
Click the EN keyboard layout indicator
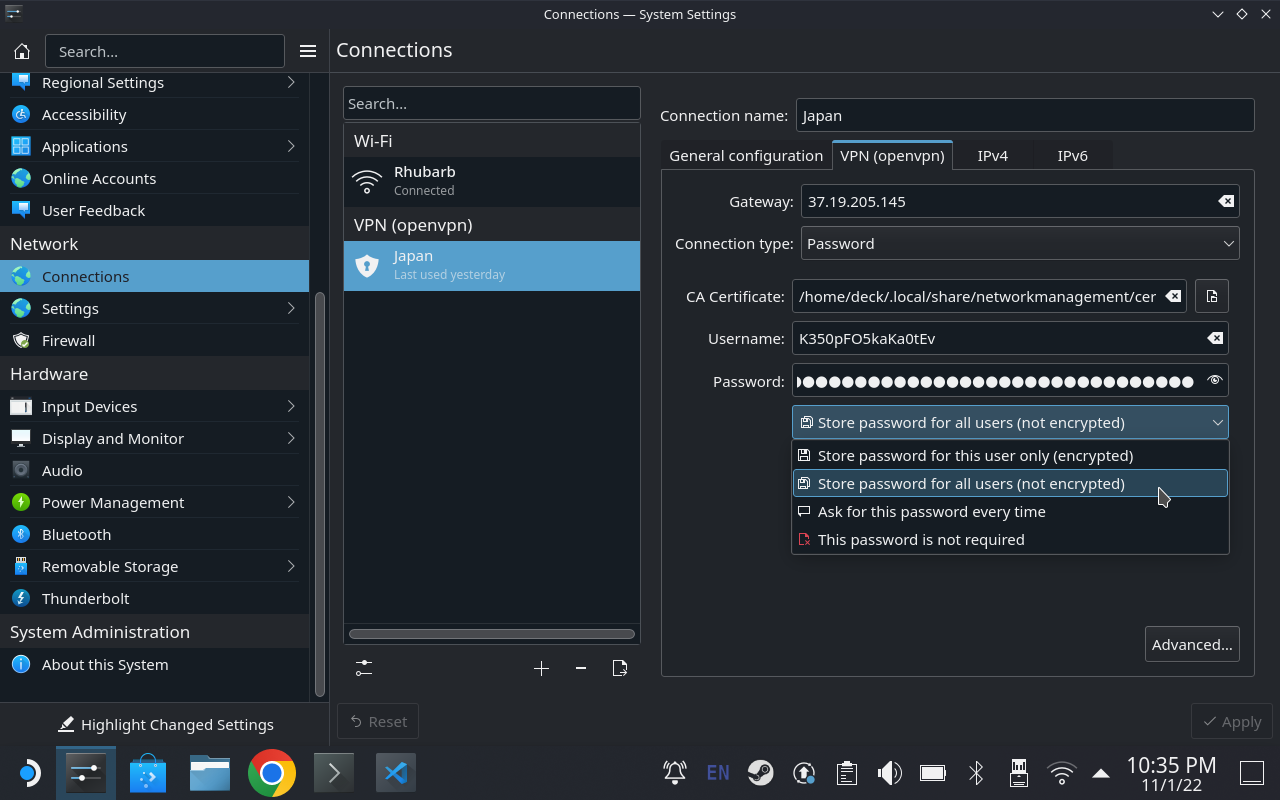[x=718, y=773]
